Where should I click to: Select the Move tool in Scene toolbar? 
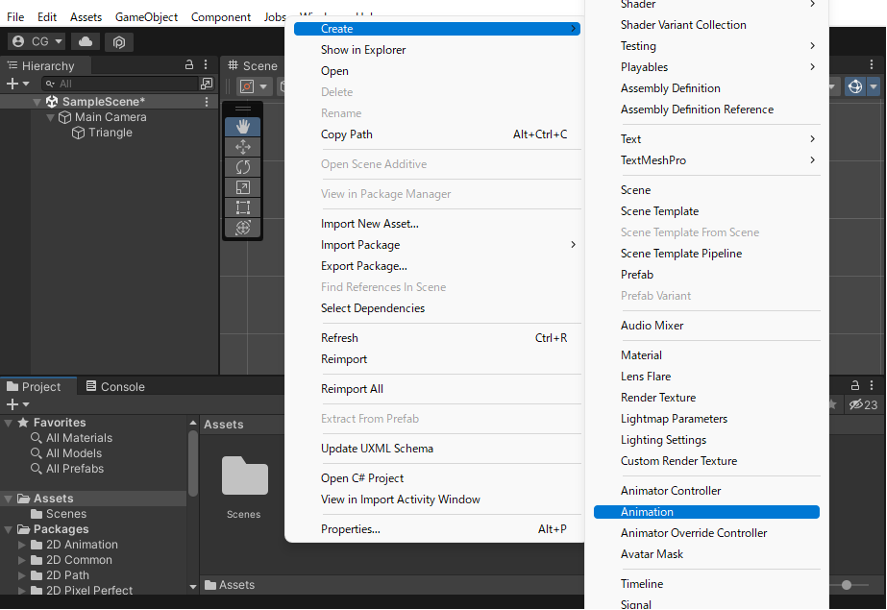(x=243, y=147)
